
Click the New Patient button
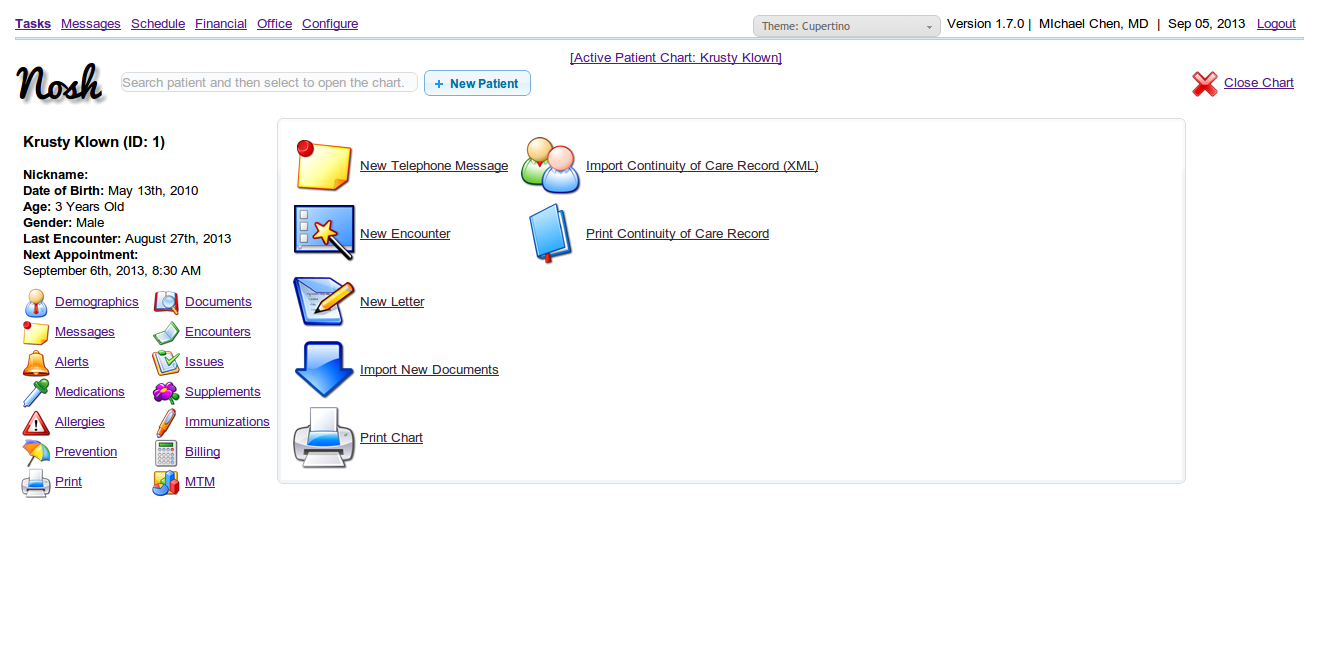coord(477,83)
